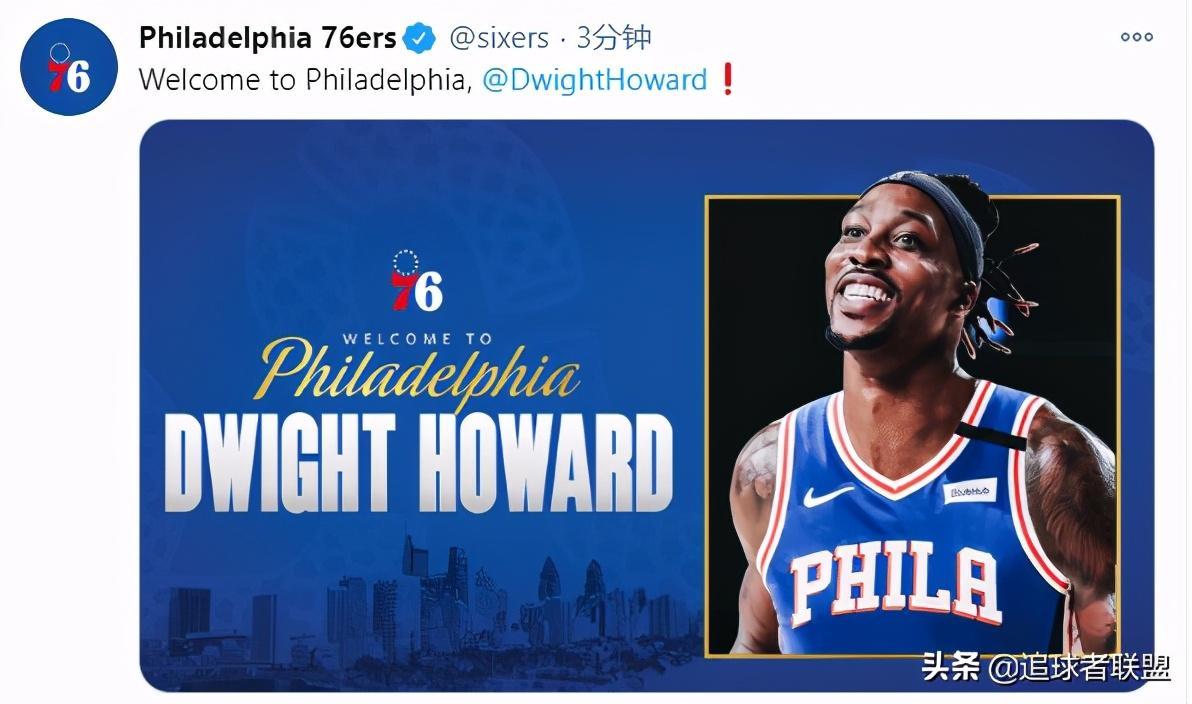Click the gold Philadelphia script text
1192x704 pixels.
(417, 373)
